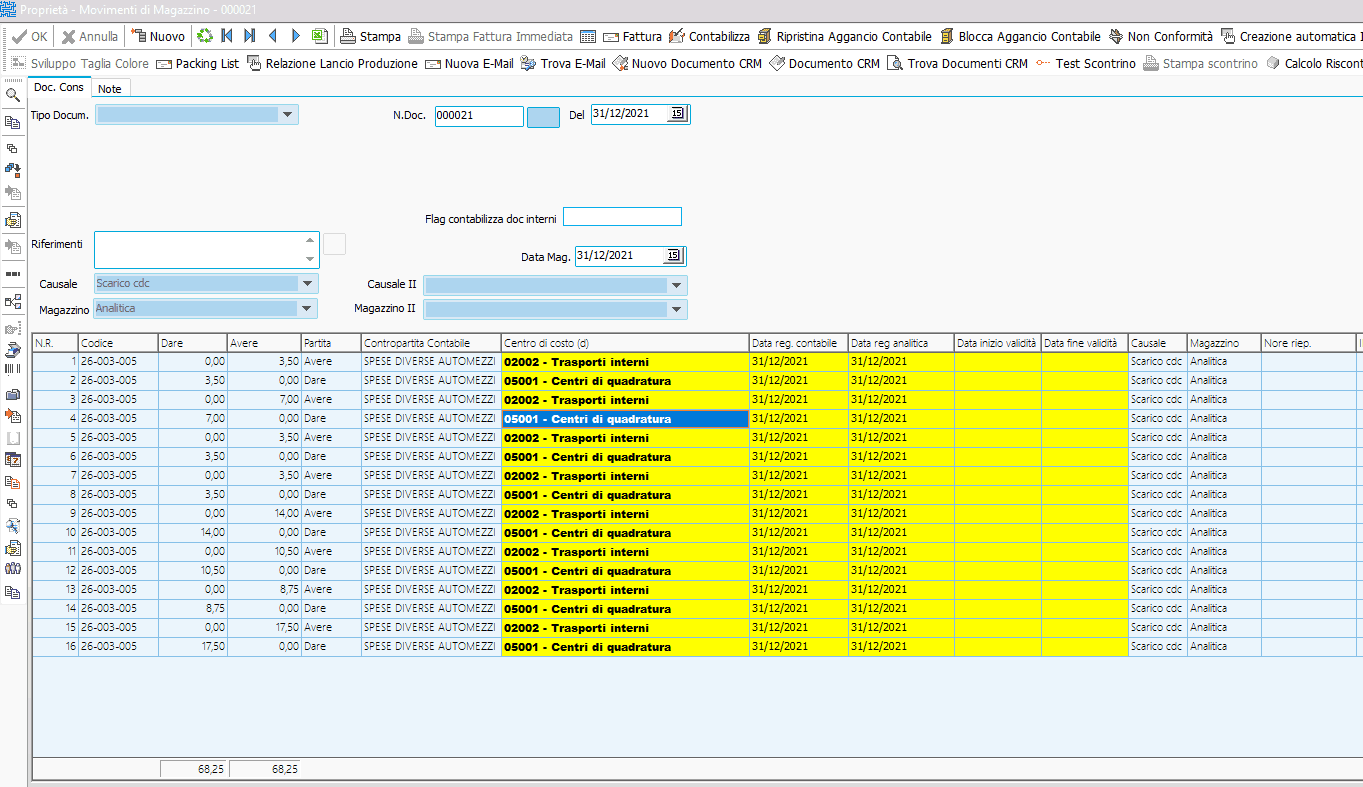Switch to Doc. Cons tab
Viewport: 1363px width, 787px height.
59,87
